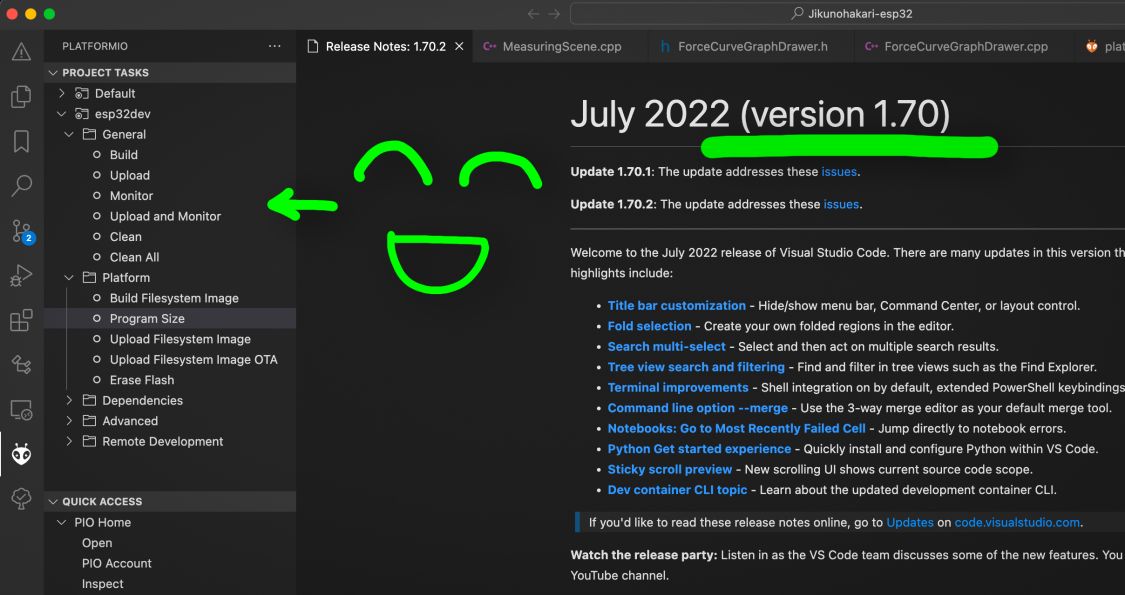
Task: Open the Terminal improvements link
Action: point(678,388)
